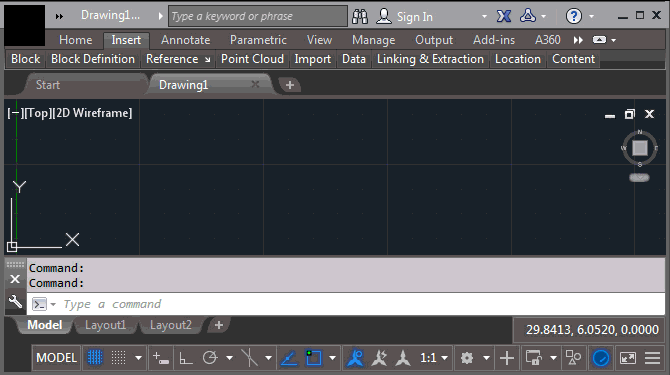Open snap mode settings dropdown arrow
Image resolution: width=670 pixels, height=375 pixels.
[138, 357]
